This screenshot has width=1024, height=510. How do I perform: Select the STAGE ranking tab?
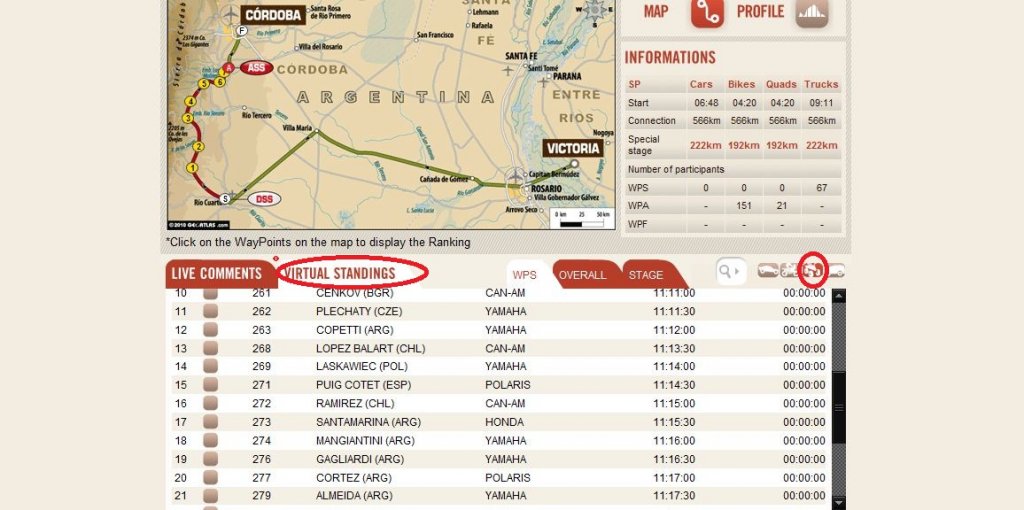(646, 275)
